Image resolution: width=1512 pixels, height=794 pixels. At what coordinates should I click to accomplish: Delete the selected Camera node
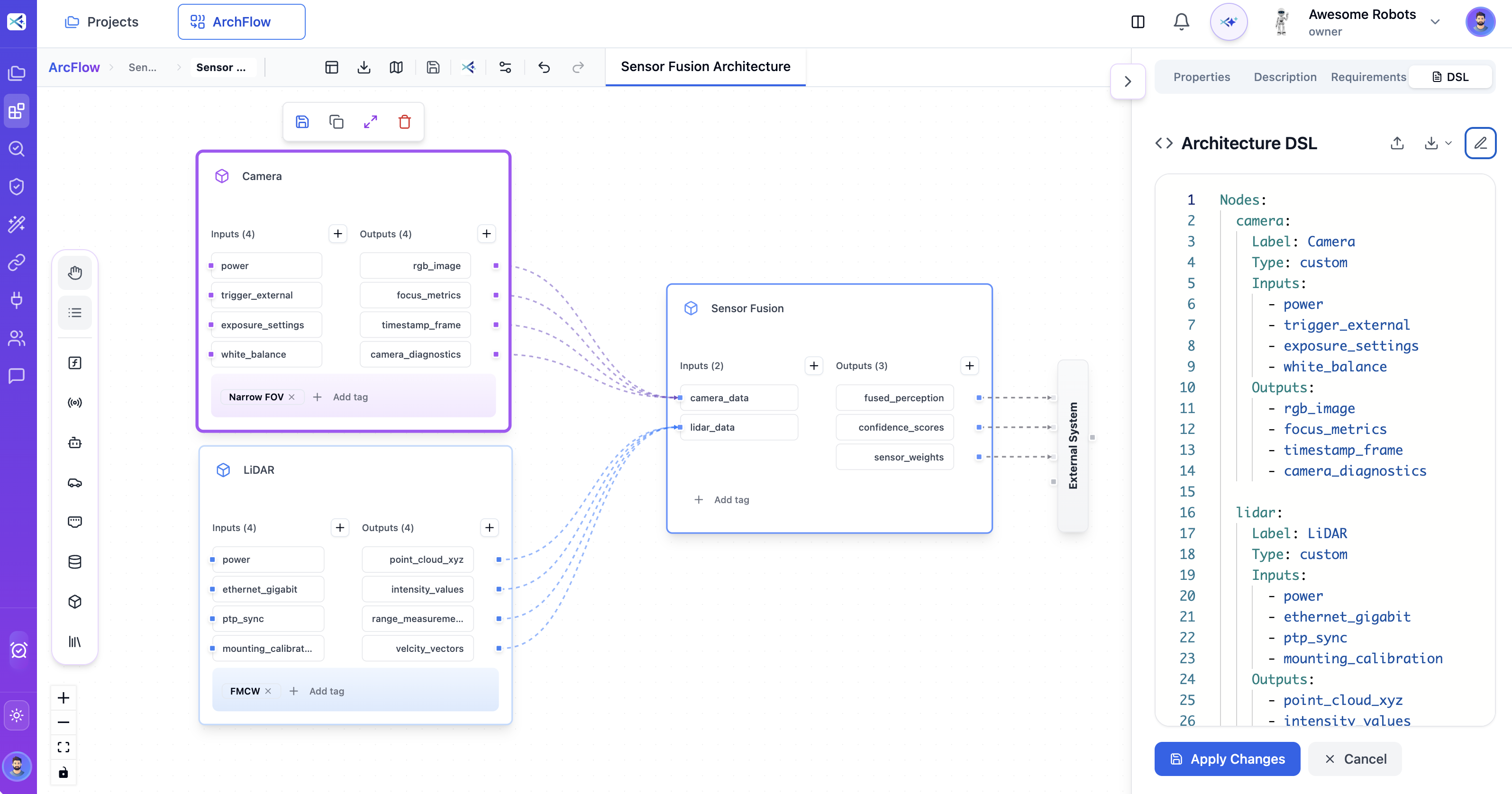(404, 121)
